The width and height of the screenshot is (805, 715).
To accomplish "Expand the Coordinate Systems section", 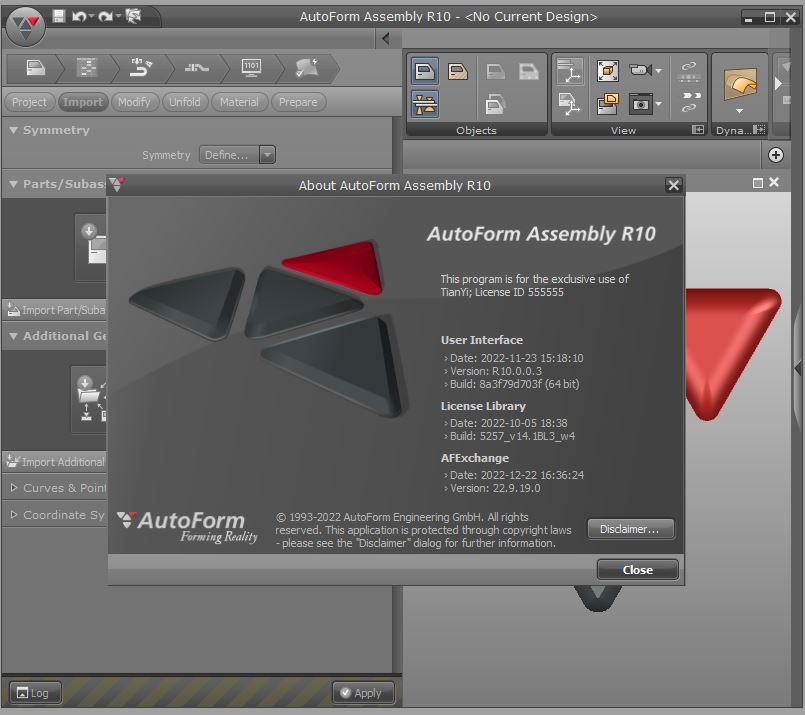I will coord(14,514).
